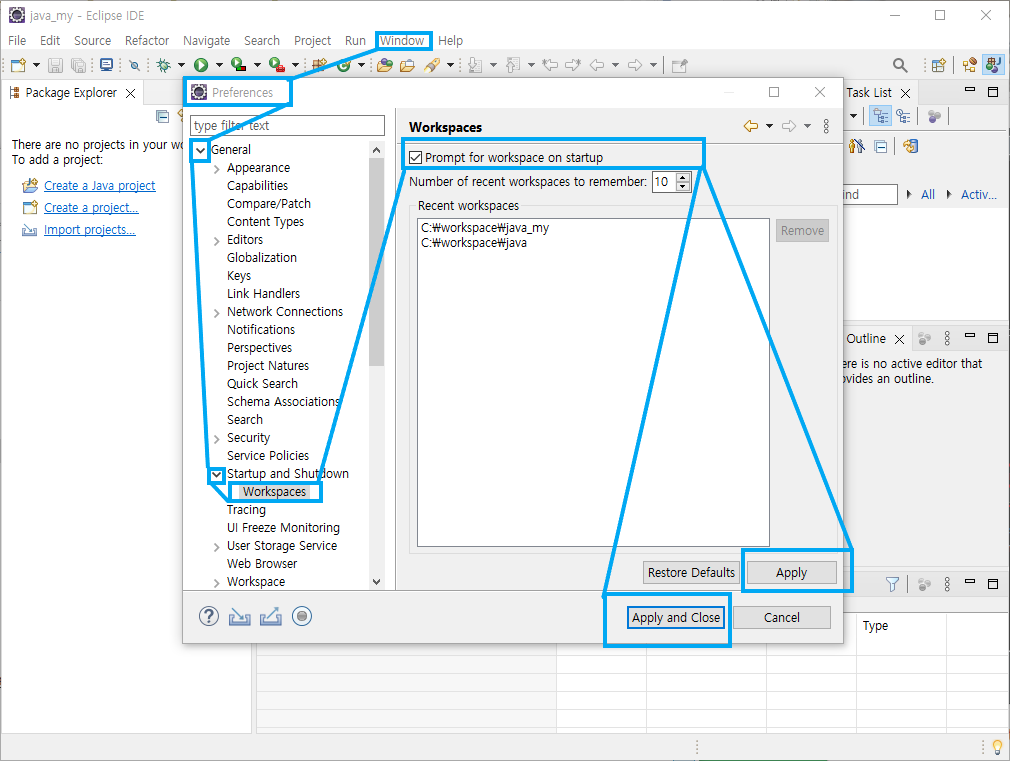Click the Apply button

pos(791,573)
